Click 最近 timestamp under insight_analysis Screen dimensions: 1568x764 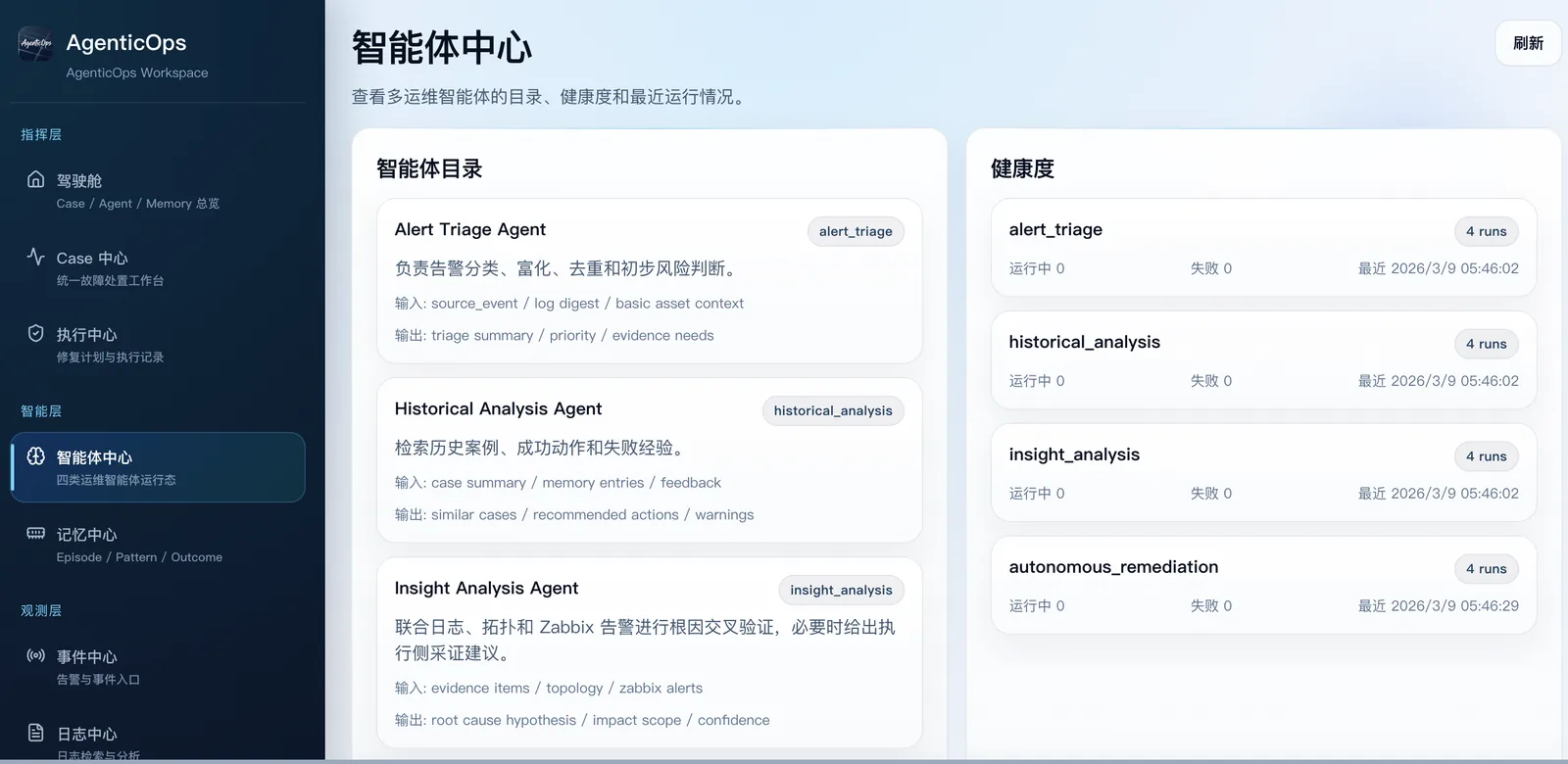(1438, 494)
